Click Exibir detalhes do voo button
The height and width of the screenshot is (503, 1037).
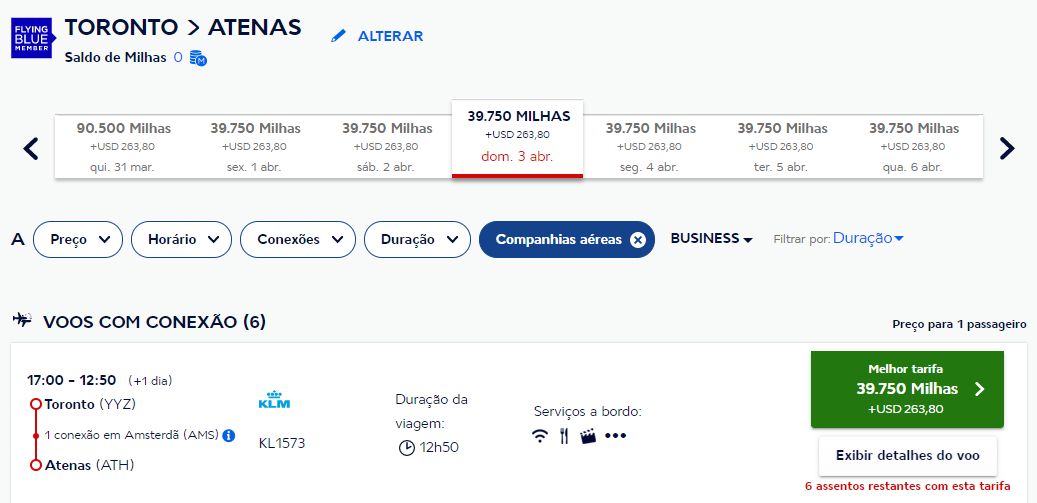[x=907, y=455]
